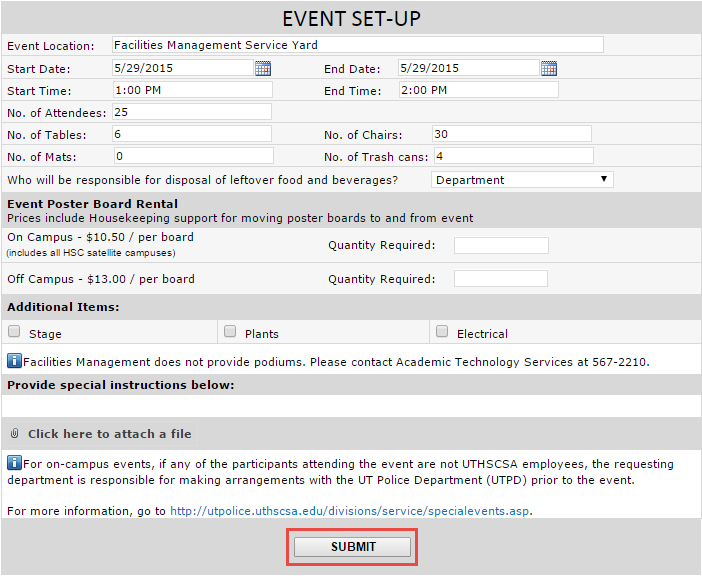Screen dimensions: 702x576
Task: Edit the No. of Chairs field
Action: point(511,134)
